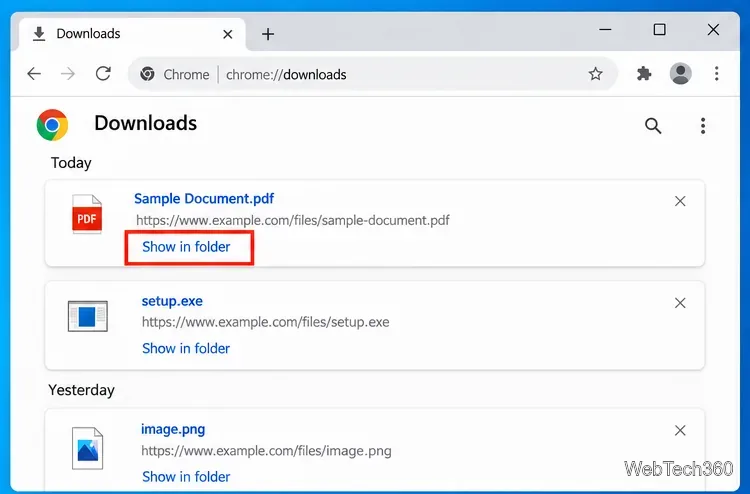Show Sample Document.pdf in folder

coord(186,247)
